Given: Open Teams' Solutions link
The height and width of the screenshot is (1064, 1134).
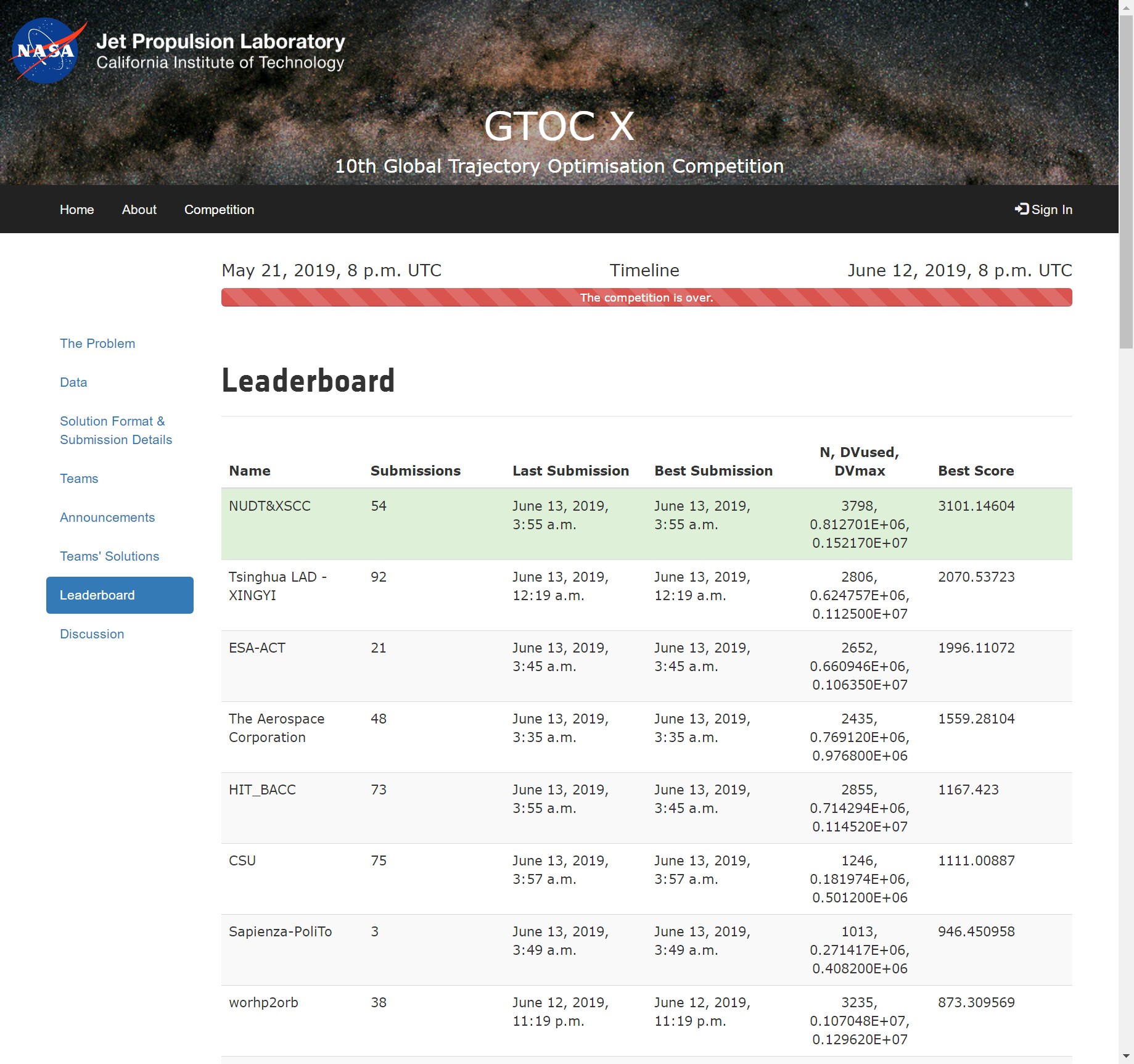Looking at the screenshot, I should [110, 556].
